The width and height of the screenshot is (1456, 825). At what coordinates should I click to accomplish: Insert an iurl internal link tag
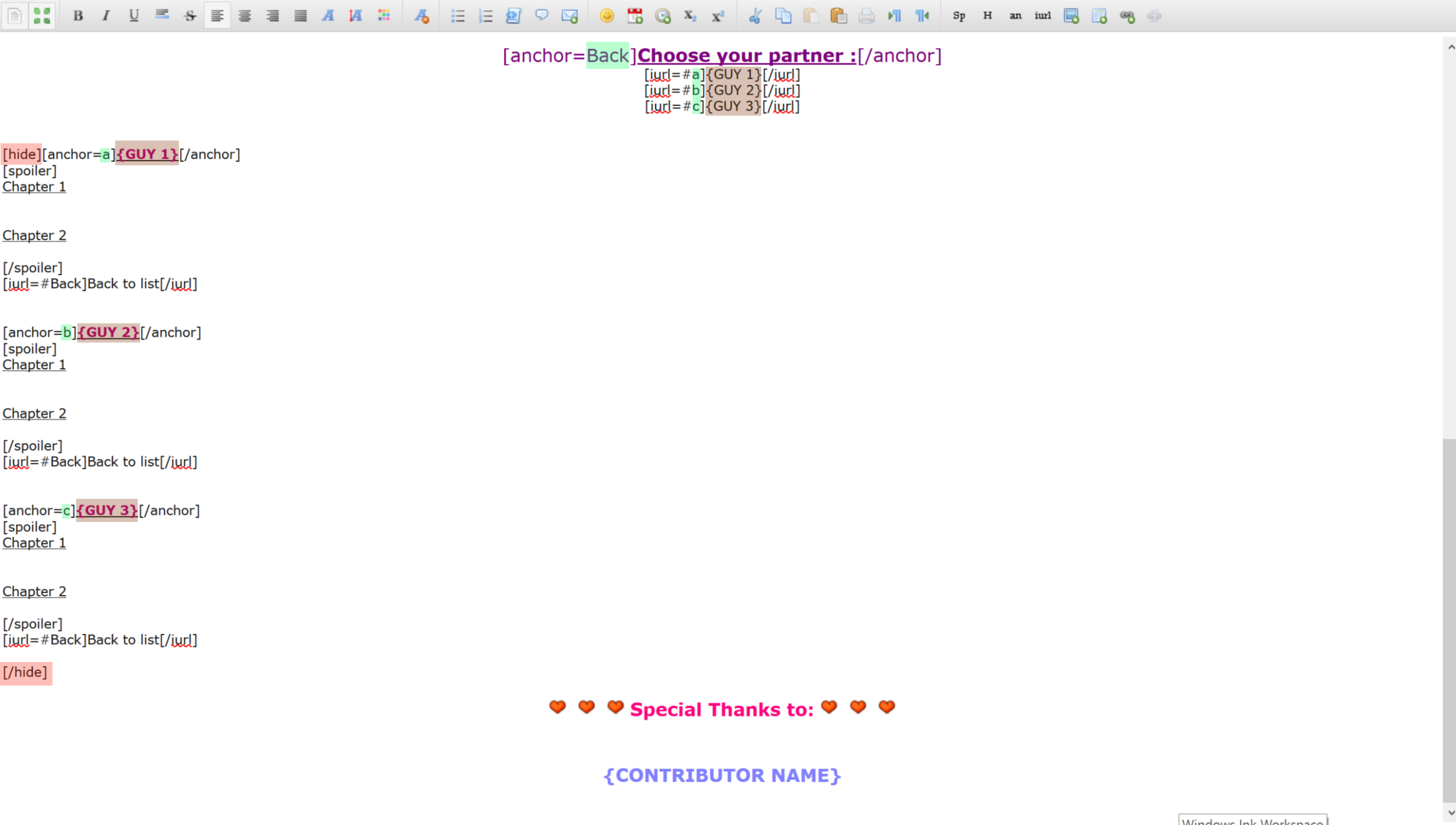coord(1042,16)
